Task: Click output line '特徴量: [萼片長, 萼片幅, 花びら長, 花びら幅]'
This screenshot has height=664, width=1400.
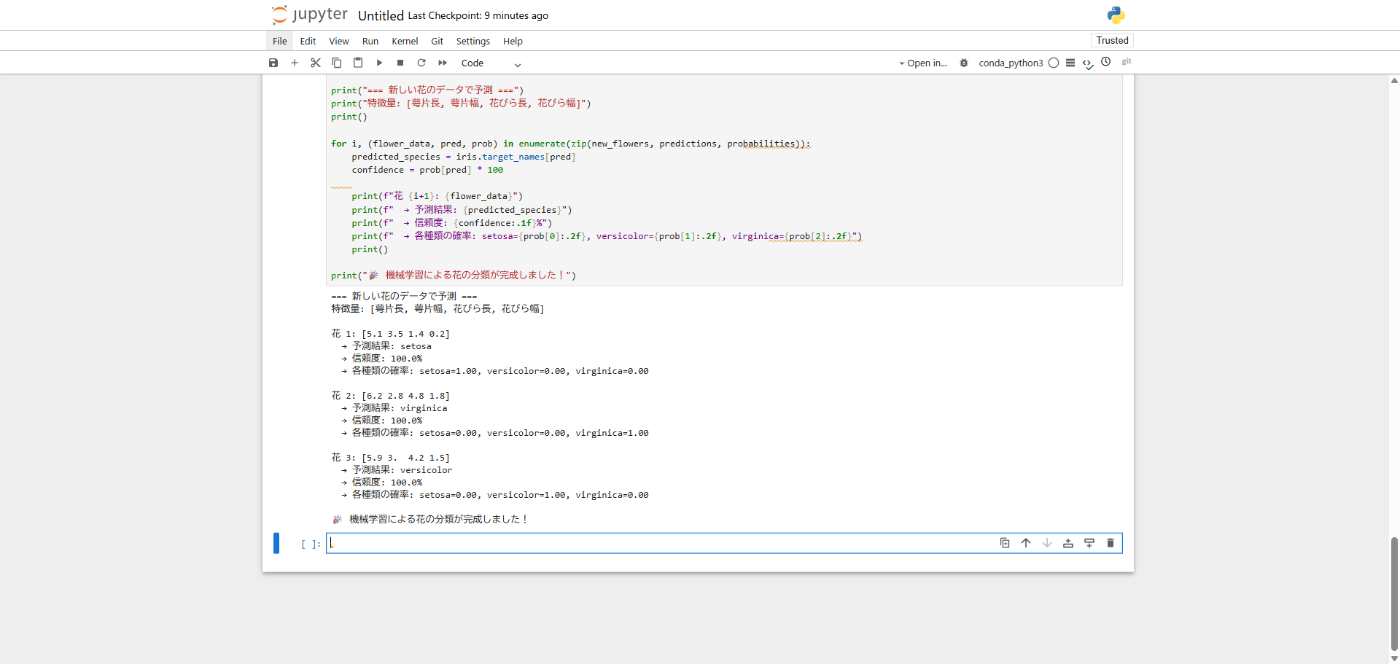Action: coord(438,309)
